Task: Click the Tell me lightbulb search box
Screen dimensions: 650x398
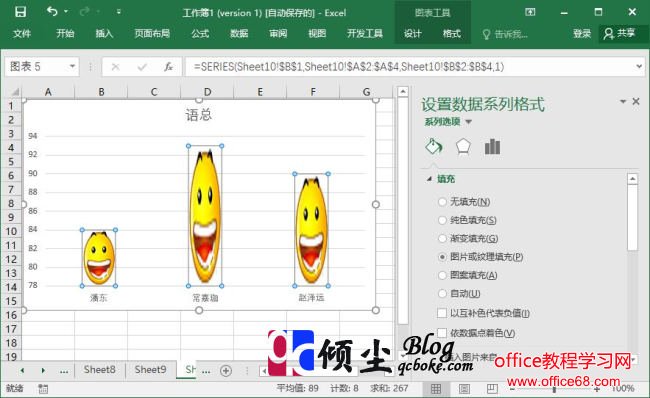Action: 505,34
